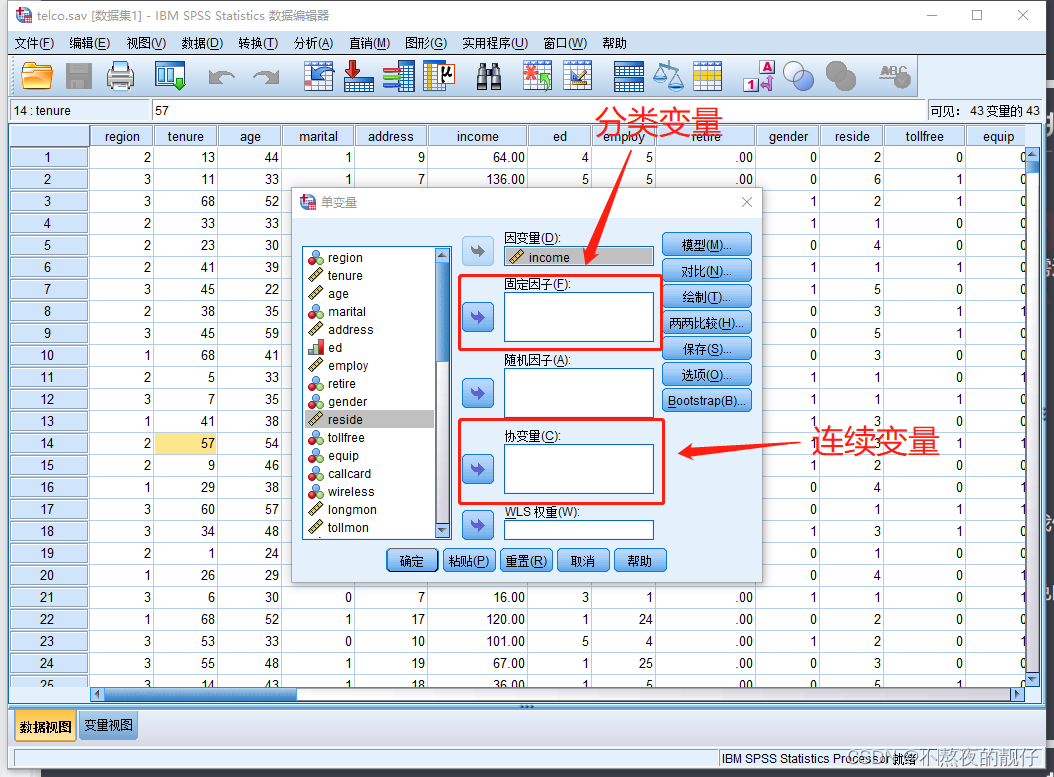Undo with the left curved arrow
The image size is (1054, 777).
pos(222,77)
